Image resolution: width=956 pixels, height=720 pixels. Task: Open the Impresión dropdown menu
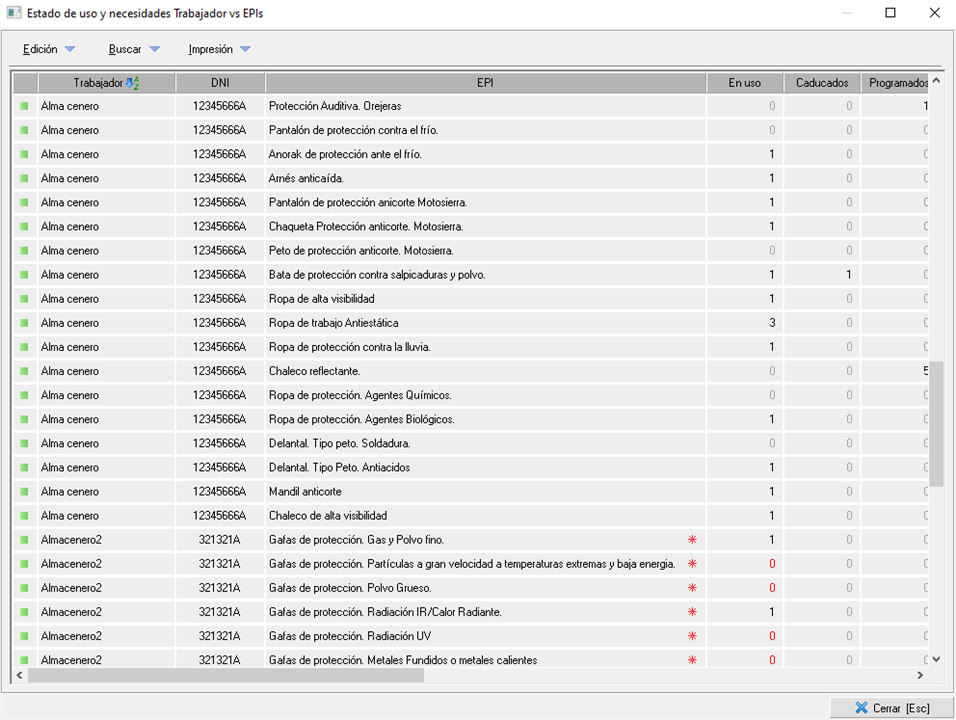coord(219,49)
